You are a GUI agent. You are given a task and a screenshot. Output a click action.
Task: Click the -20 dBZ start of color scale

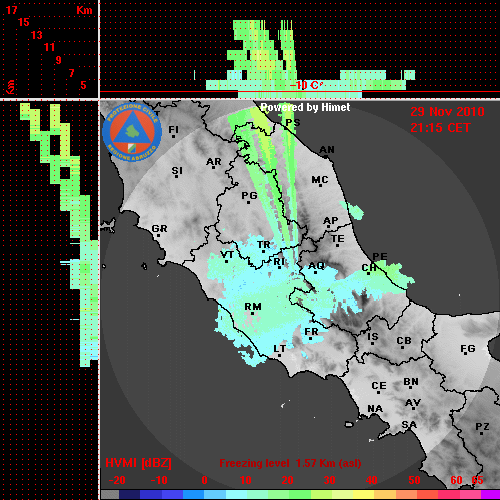click(117, 480)
